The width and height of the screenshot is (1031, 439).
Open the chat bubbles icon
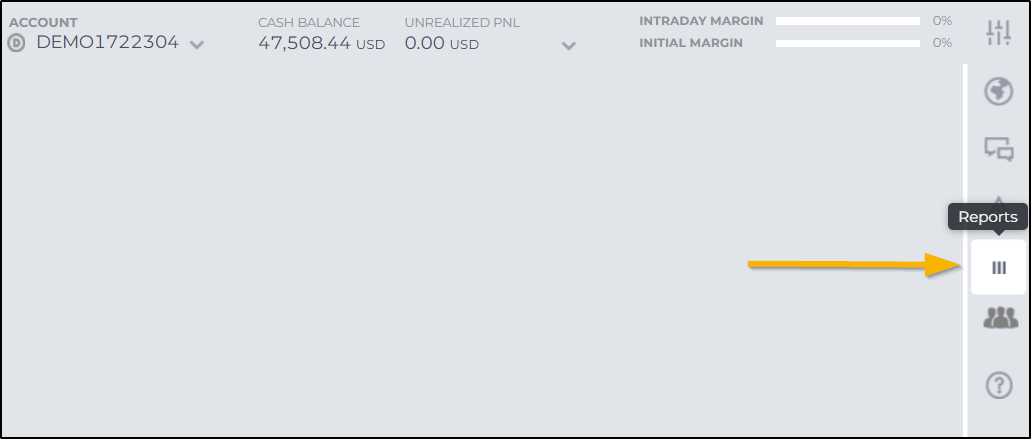(x=998, y=149)
